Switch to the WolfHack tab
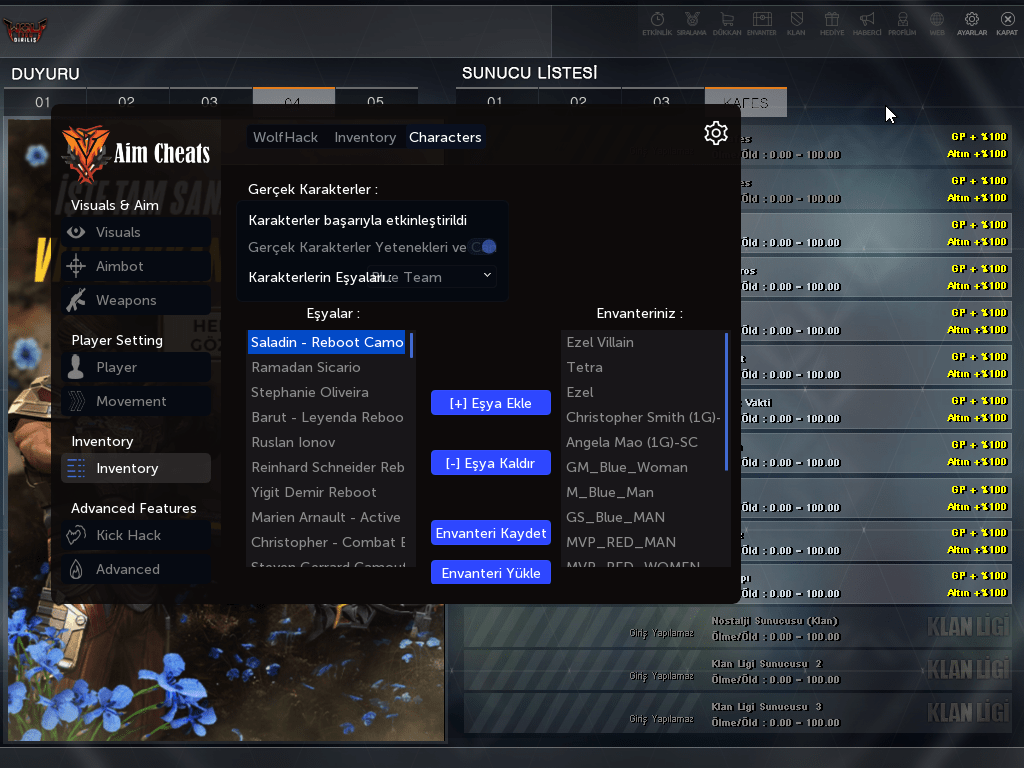The height and width of the screenshot is (768, 1024). [285, 137]
